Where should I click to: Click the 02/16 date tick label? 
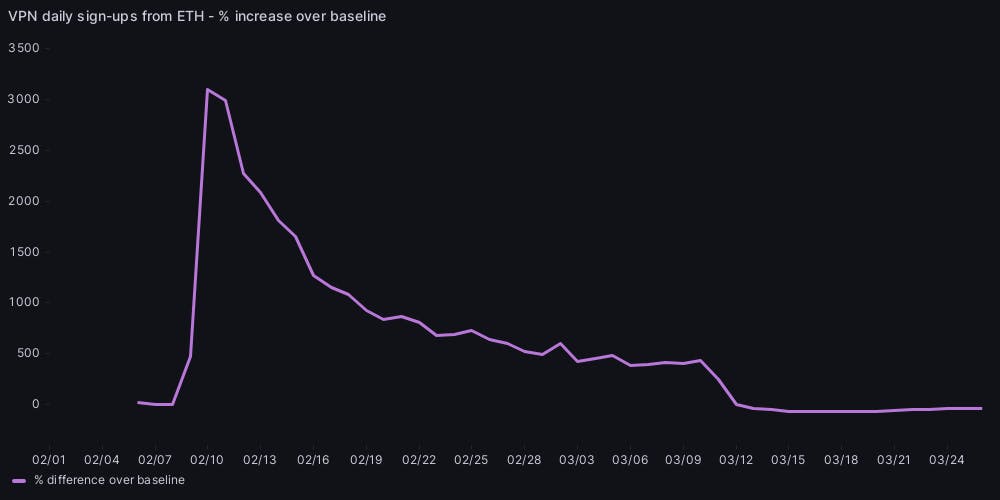coord(313,460)
